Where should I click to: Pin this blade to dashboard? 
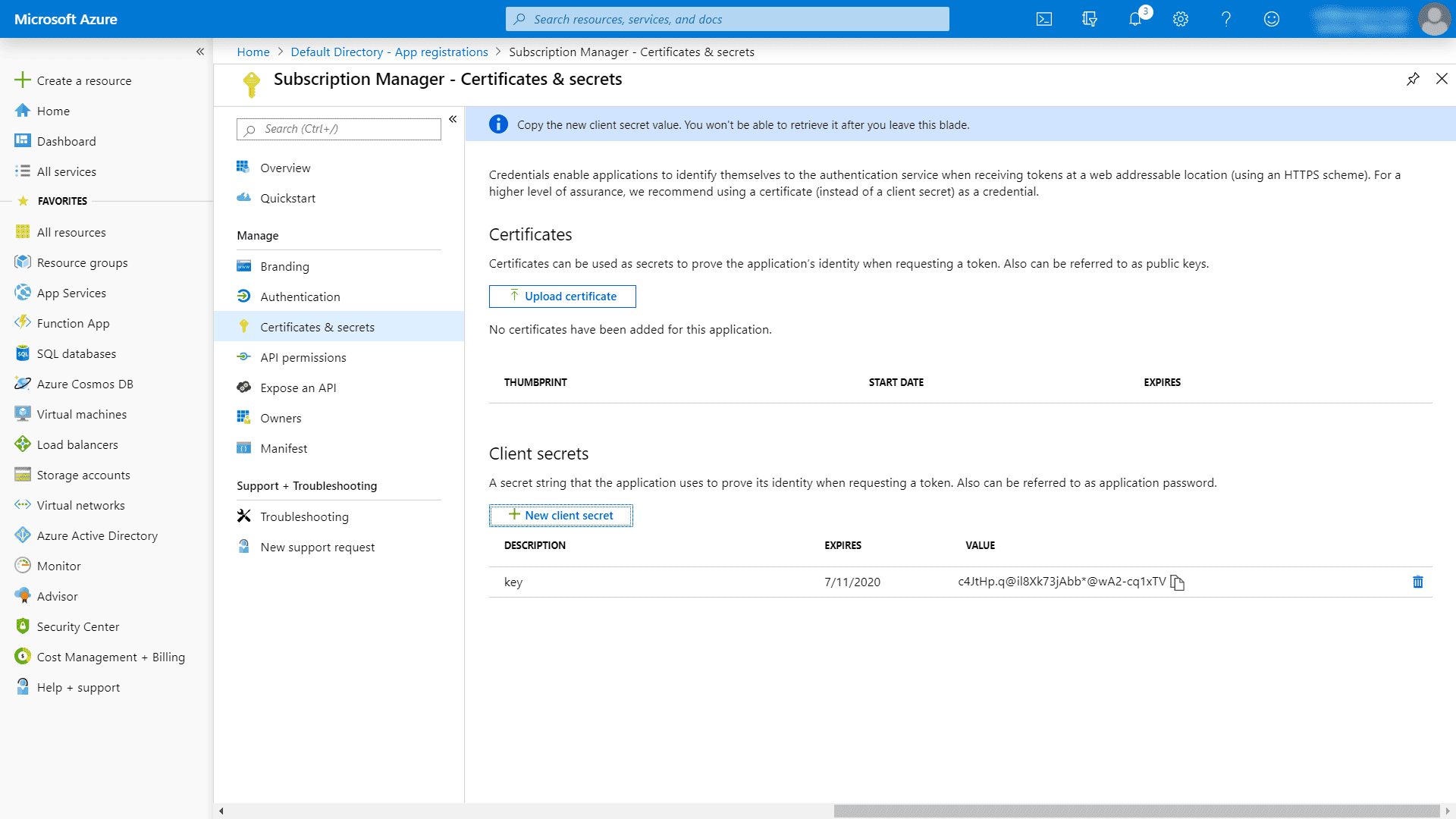click(x=1413, y=79)
